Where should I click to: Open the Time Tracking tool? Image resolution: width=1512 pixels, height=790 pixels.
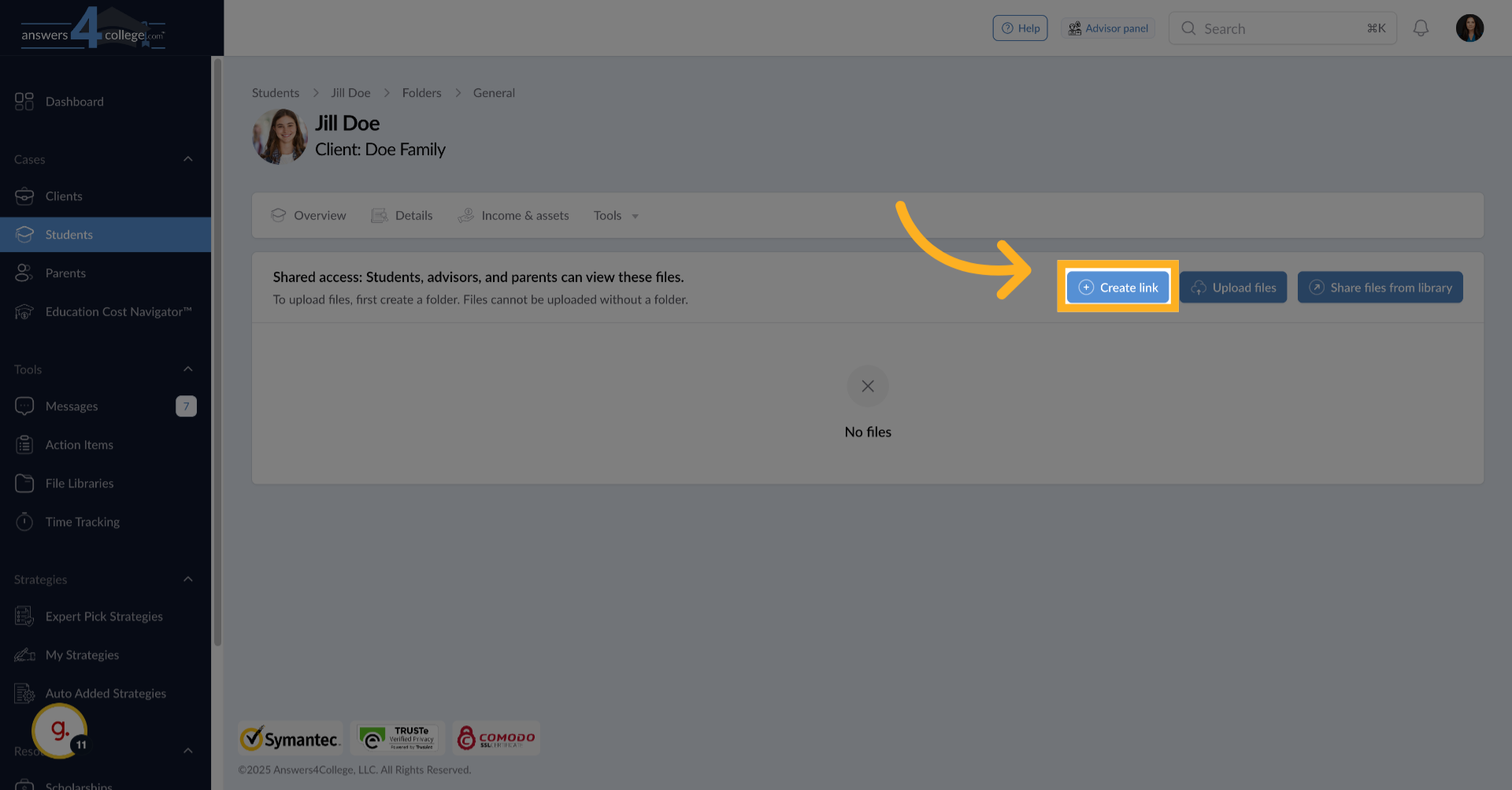point(82,521)
